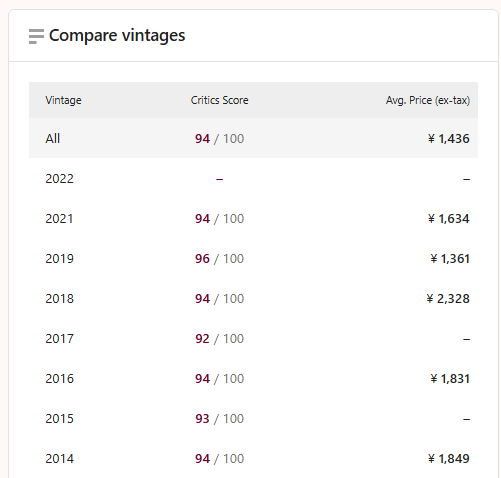The image size is (501, 478).
Task: Click the ¥ 1,436 overall average price
Action: 449,138
